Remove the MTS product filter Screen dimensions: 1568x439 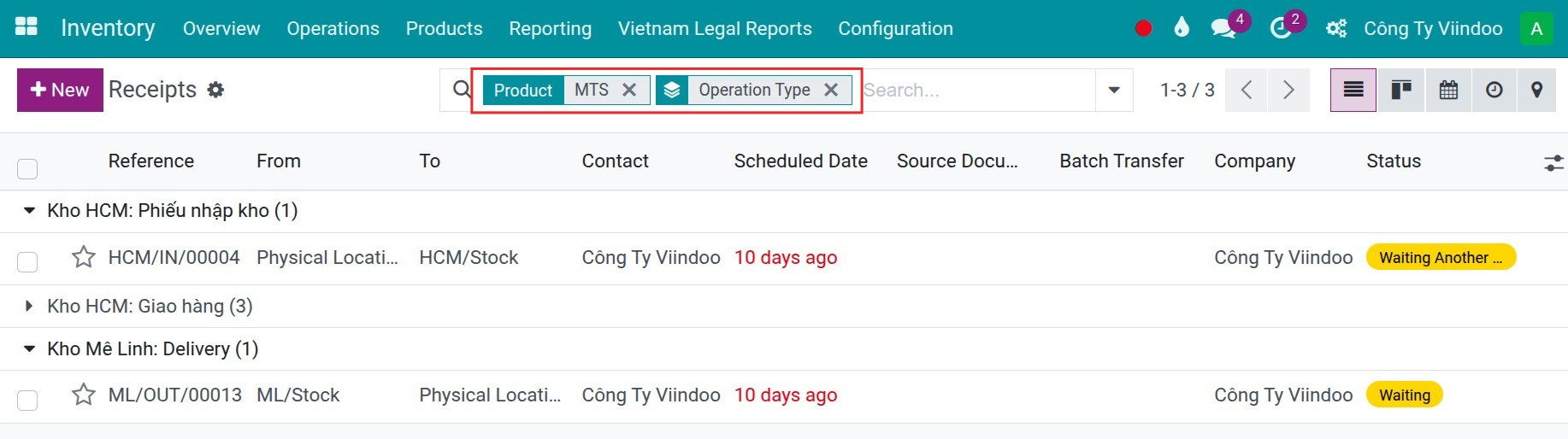pos(629,90)
